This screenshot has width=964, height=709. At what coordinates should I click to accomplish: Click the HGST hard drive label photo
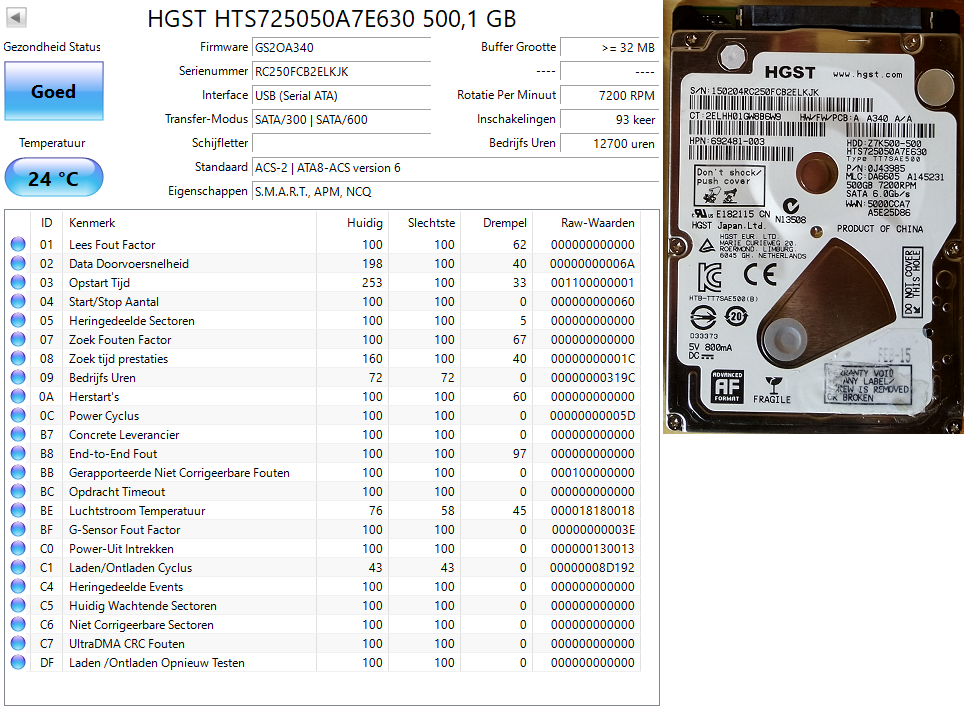[x=813, y=216]
